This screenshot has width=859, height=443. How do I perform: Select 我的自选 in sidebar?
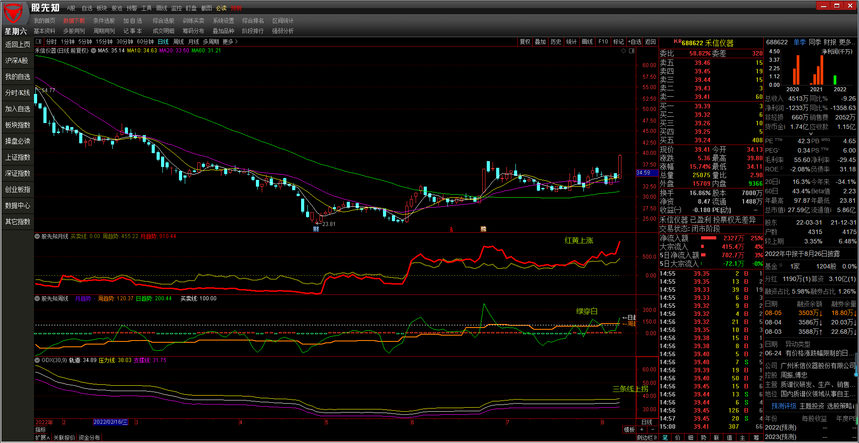pyautogui.click(x=18, y=77)
